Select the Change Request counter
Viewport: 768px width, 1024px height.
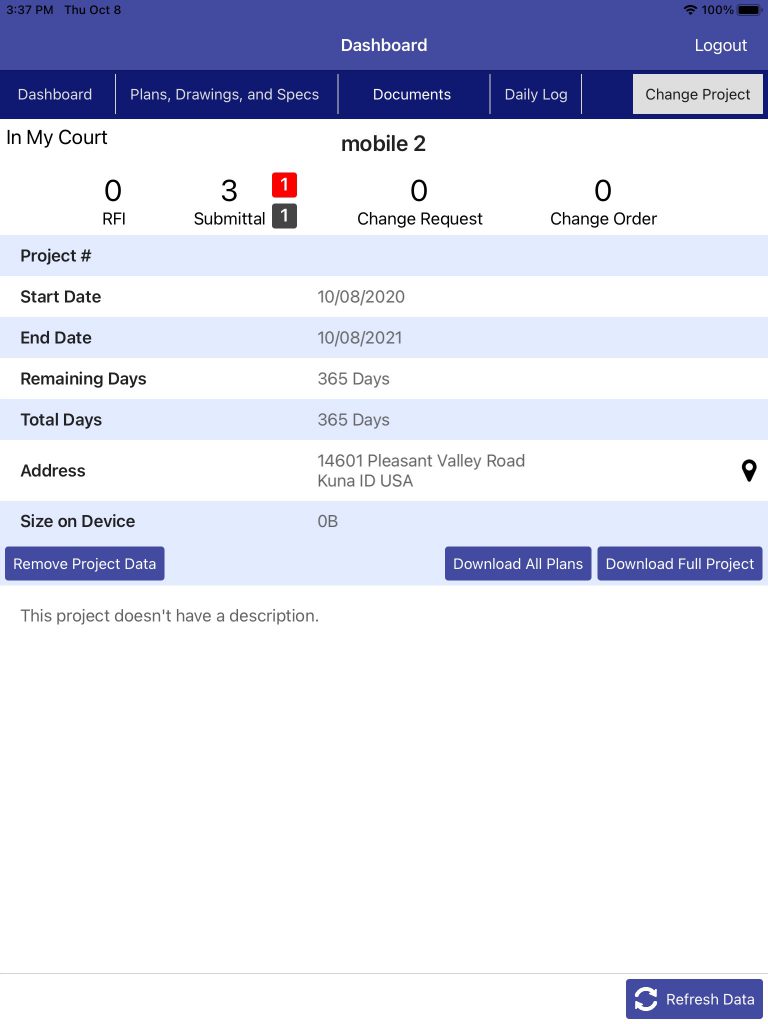tap(420, 202)
